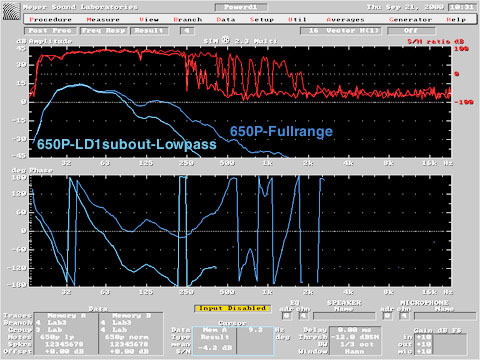Click the Microphone Name input field

(x=445, y=316)
